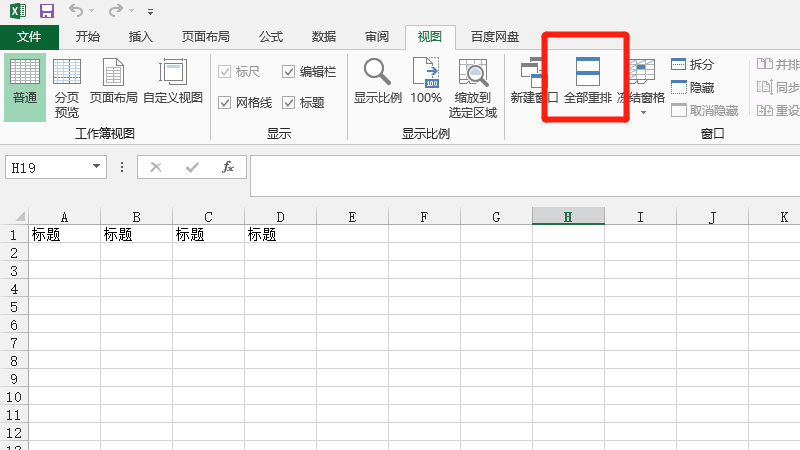The height and width of the screenshot is (450, 800).
Task: Expand the 冻结窗格 freeze panes dropdown
Action: click(642, 110)
